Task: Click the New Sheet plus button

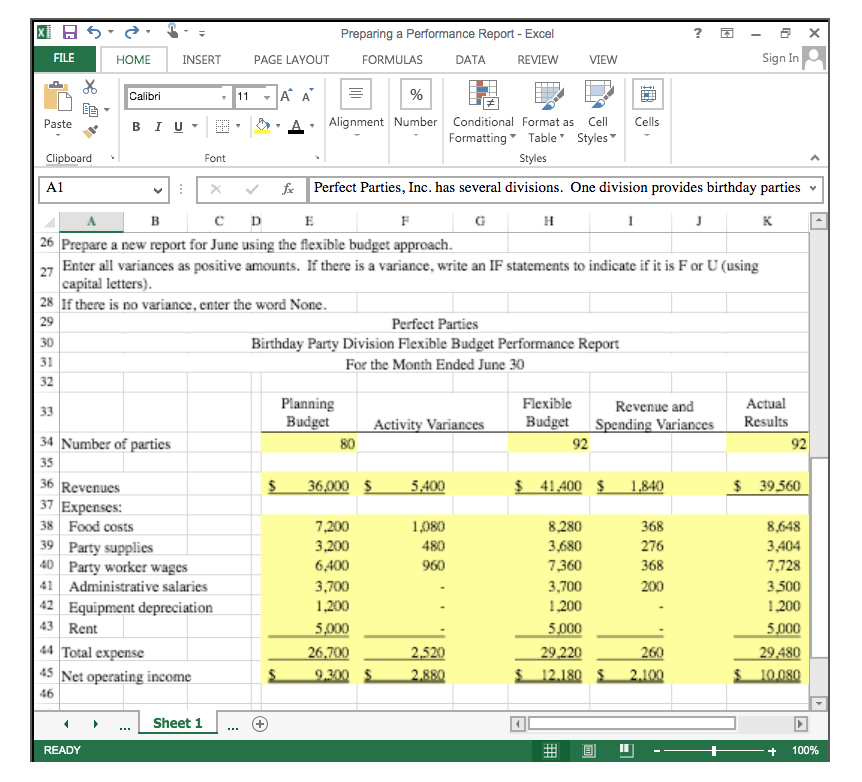Action: tap(259, 723)
